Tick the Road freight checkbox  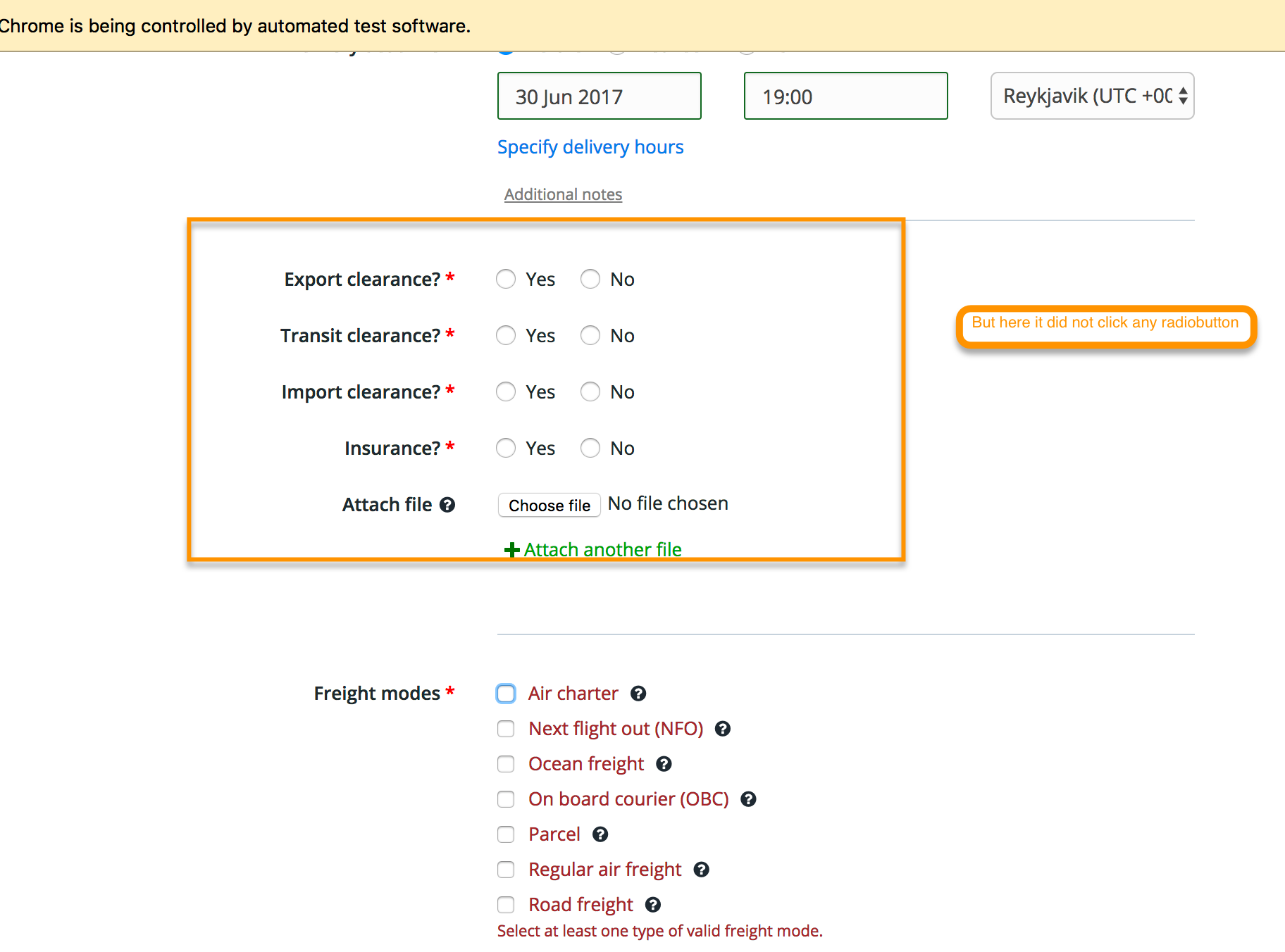(506, 905)
